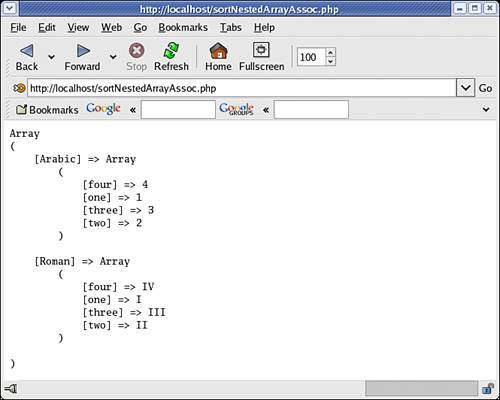Expand the address bar URL dropdown
The width and height of the screenshot is (500, 400).
pyautogui.click(x=465, y=88)
